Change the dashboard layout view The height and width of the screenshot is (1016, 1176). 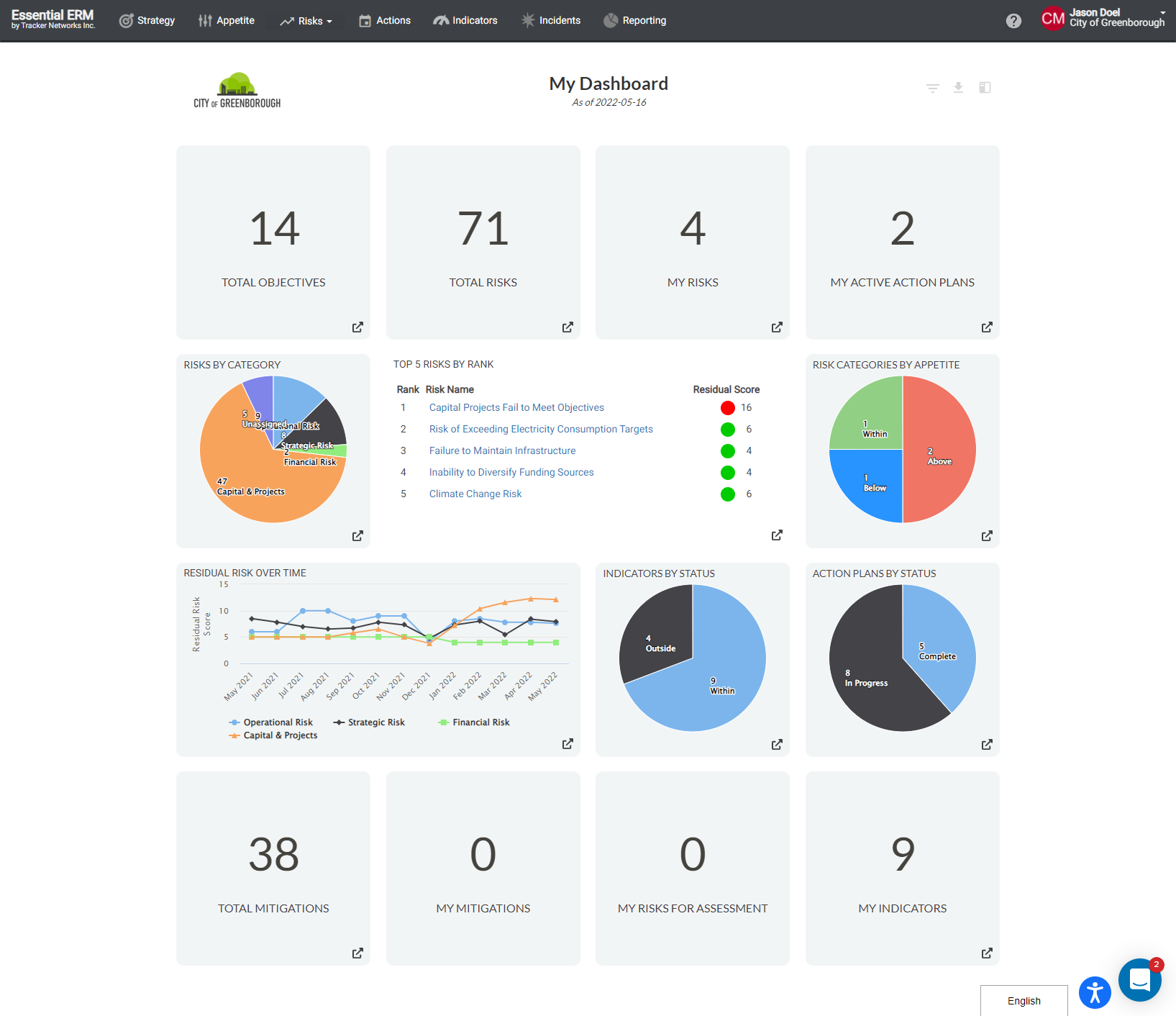coord(985,88)
